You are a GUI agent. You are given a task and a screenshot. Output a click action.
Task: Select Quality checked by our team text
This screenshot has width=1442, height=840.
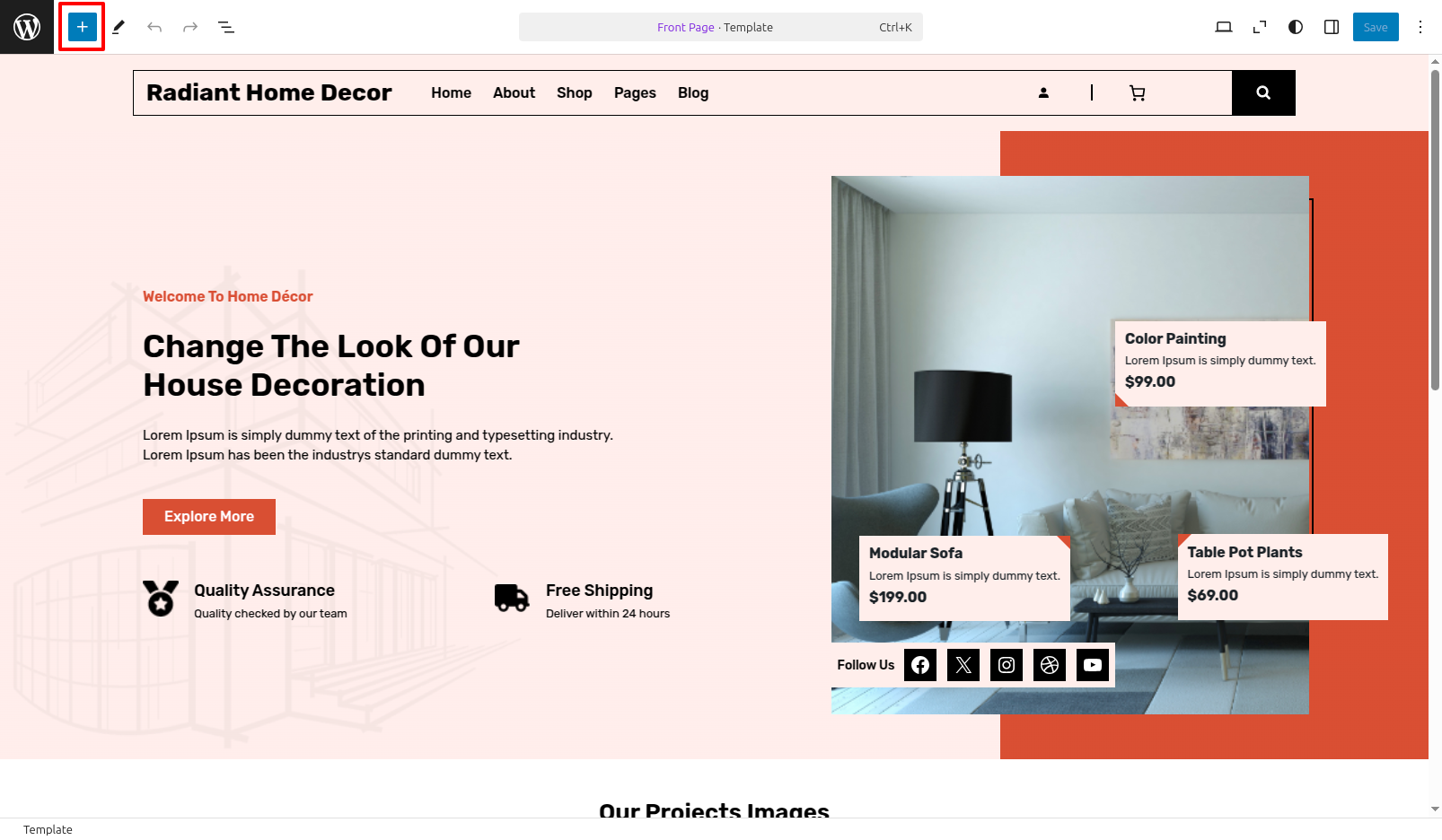[270, 614]
